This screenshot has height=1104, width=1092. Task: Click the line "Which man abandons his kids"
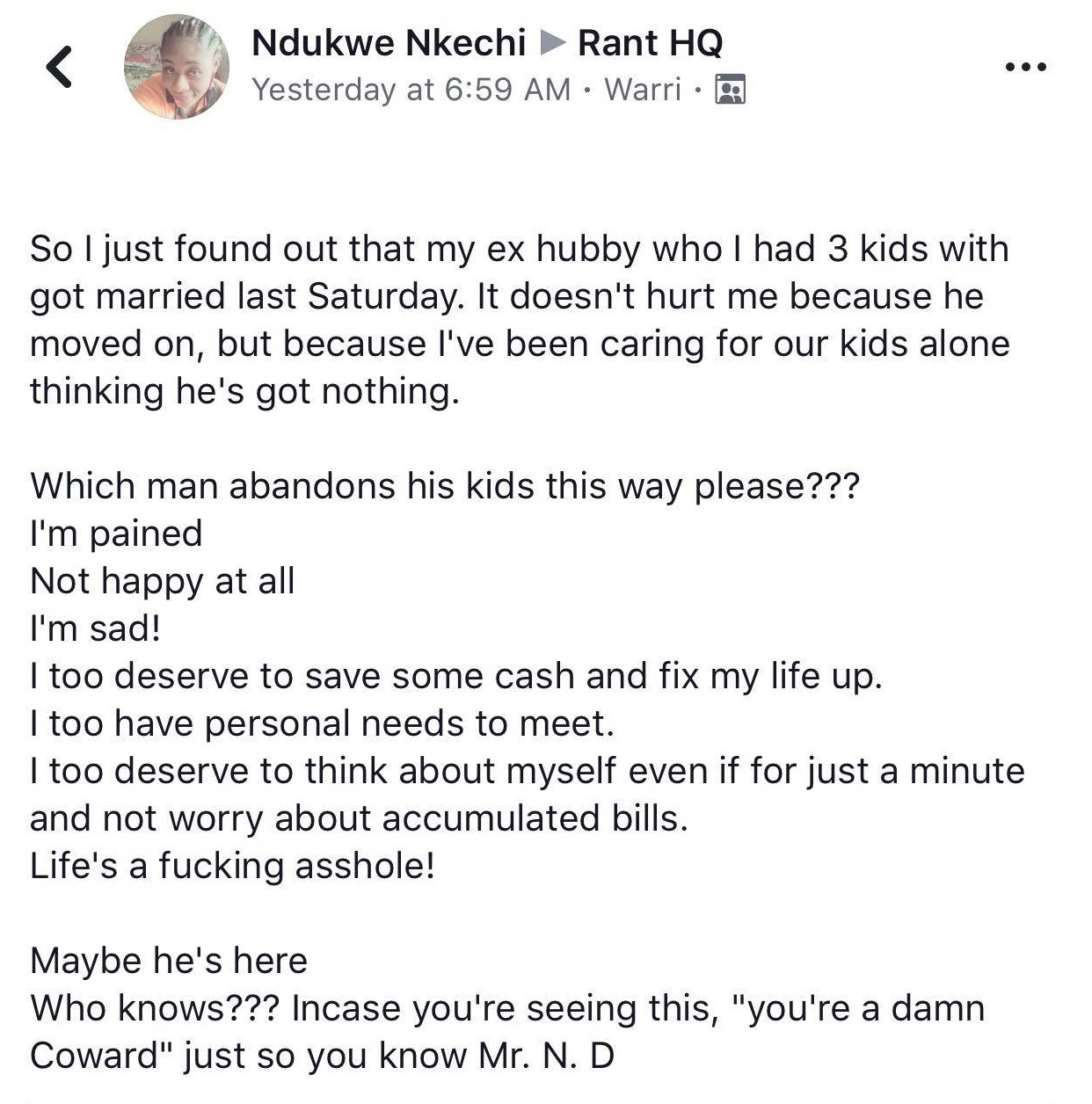[444, 486]
